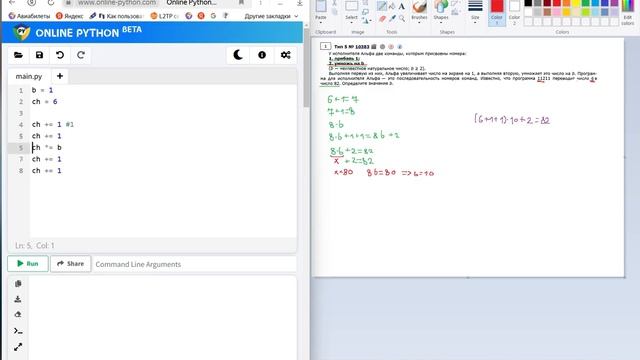Open editor settings gears icon
This screenshot has height=360, width=640.
point(286,55)
